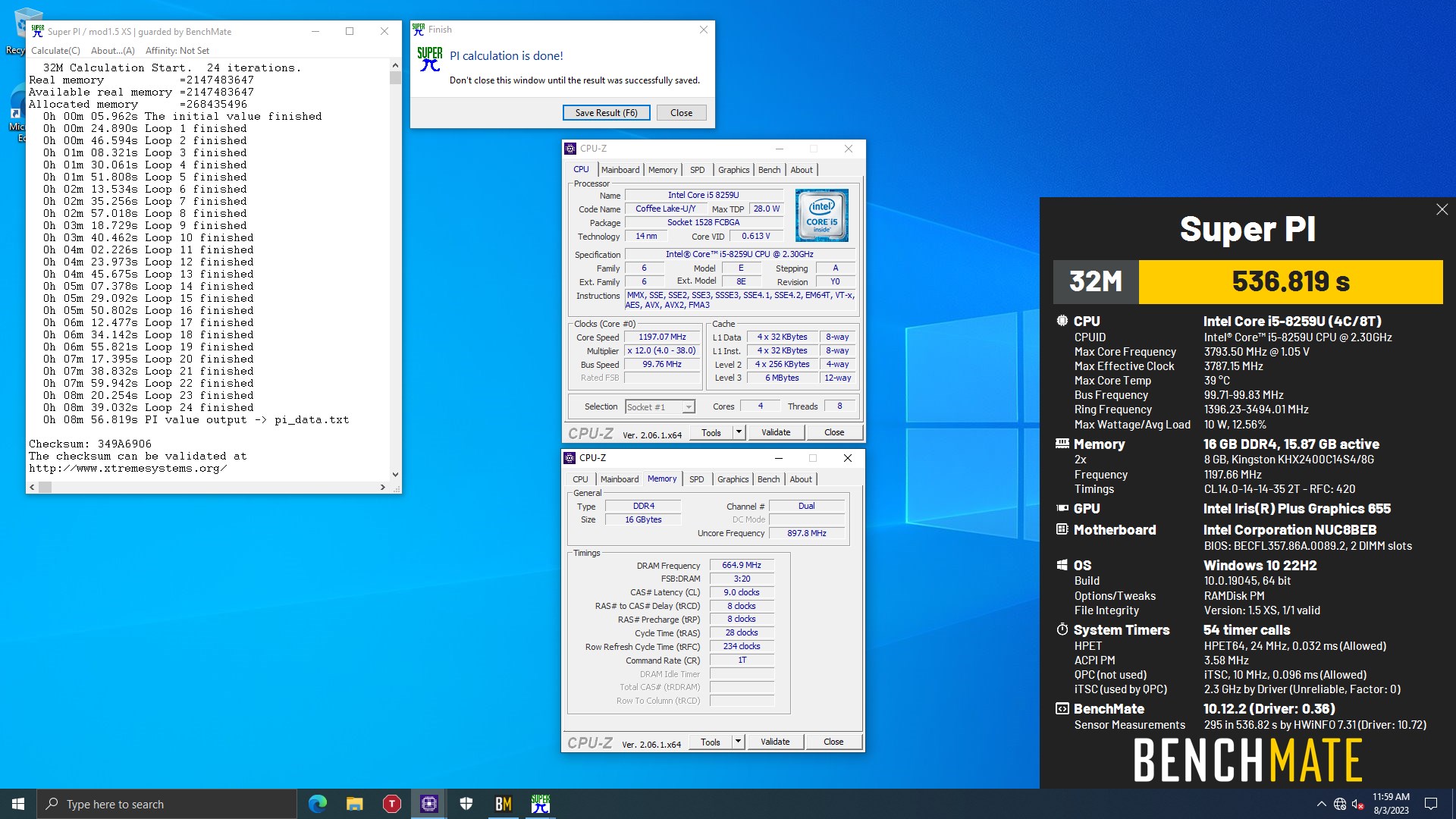Switch to Mainboard tab in upper CPU-Z
The image size is (1456, 819).
click(x=620, y=170)
